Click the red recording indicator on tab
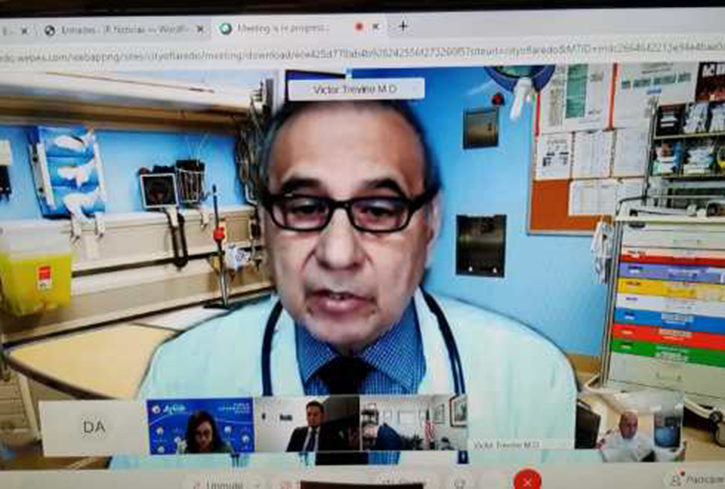Viewport: 725px width, 489px height. (360, 26)
